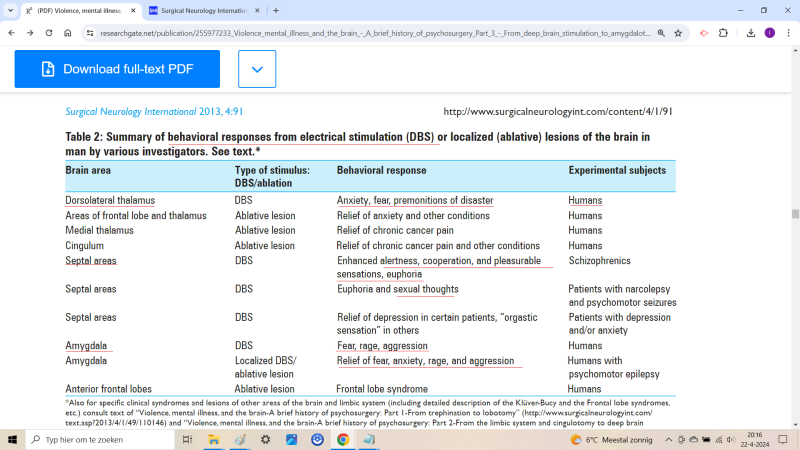Select the Cingulum cell
The image size is (800, 450).
(84, 246)
